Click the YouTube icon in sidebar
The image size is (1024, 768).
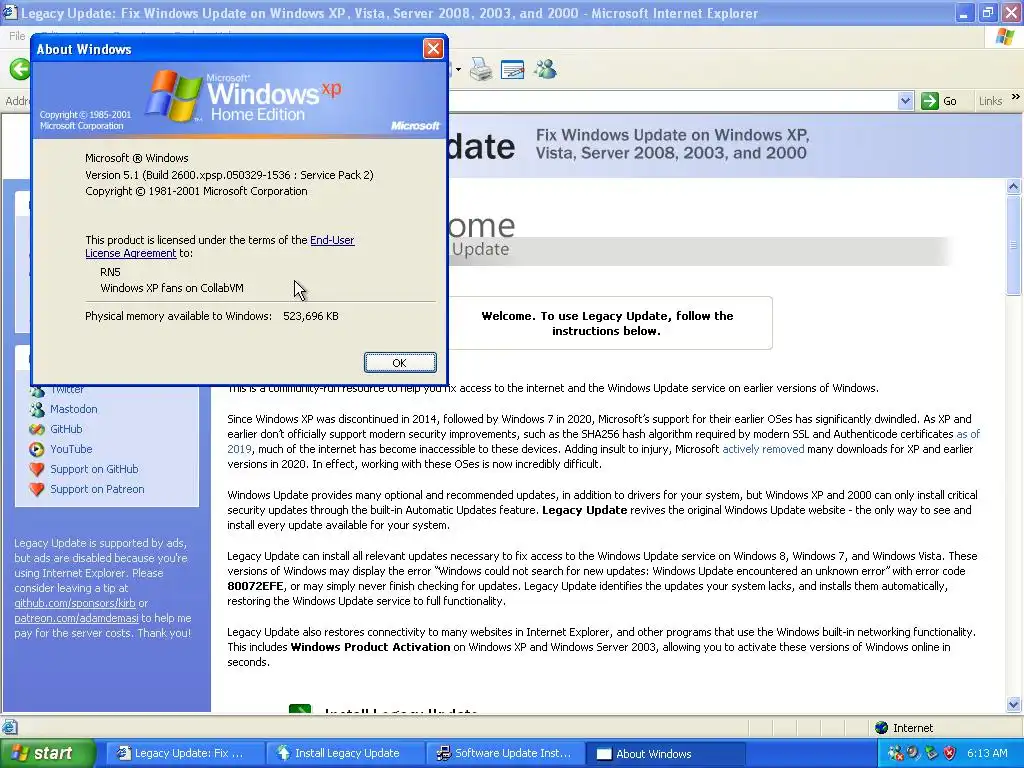click(x=37, y=449)
